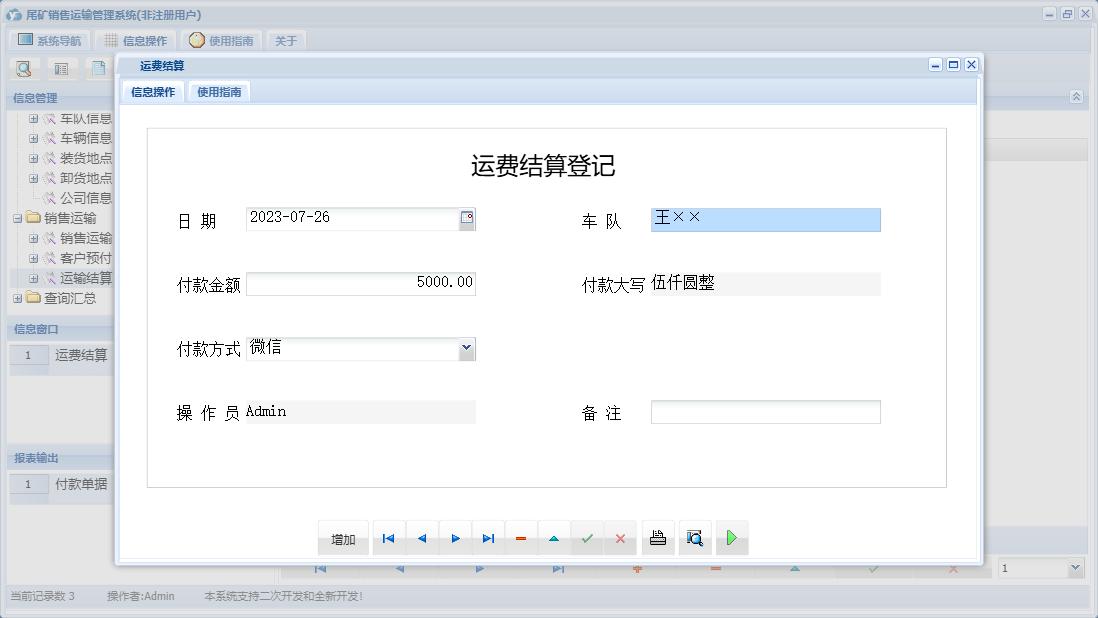
Task: Switch to the 使用指南 tab in the dialog
Action: 218,90
